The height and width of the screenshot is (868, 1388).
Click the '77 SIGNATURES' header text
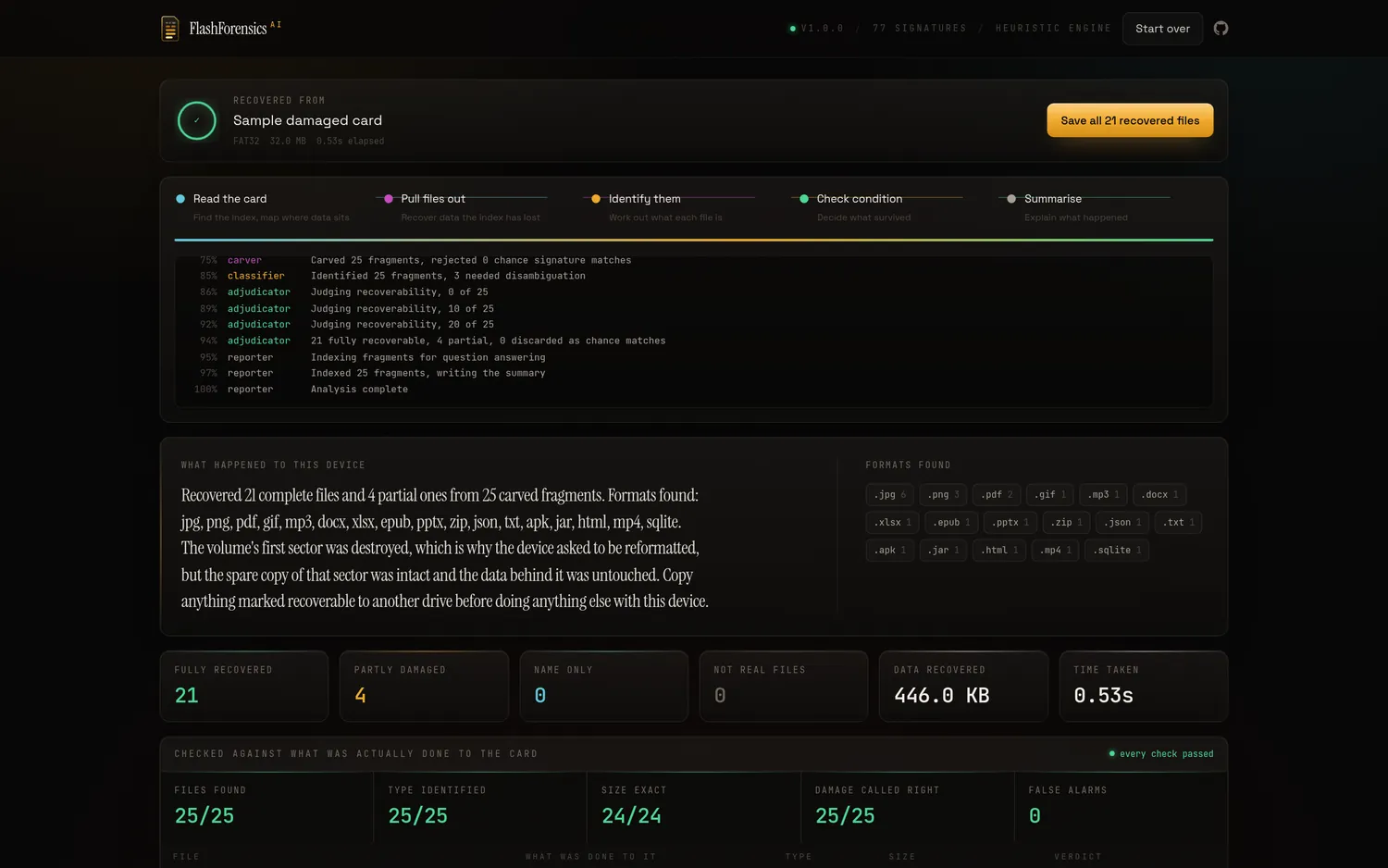[x=919, y=29]
